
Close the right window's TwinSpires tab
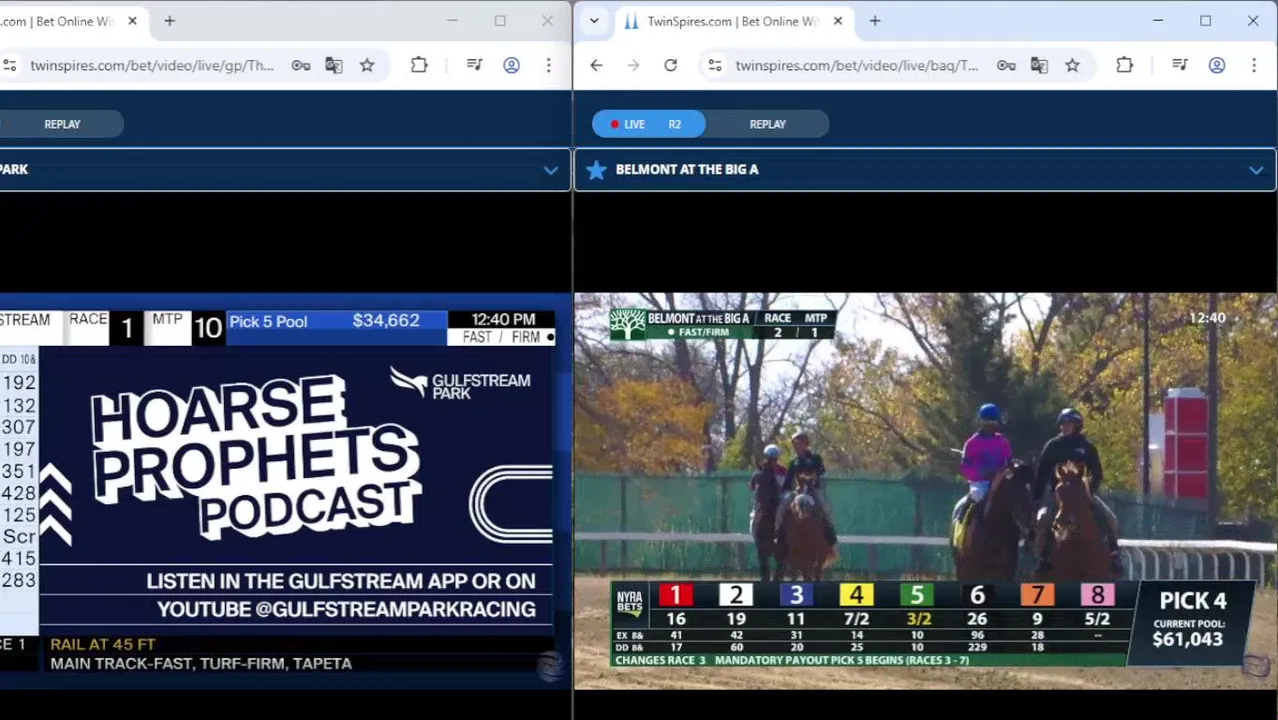pyautogui.click(x=838, y=21)
